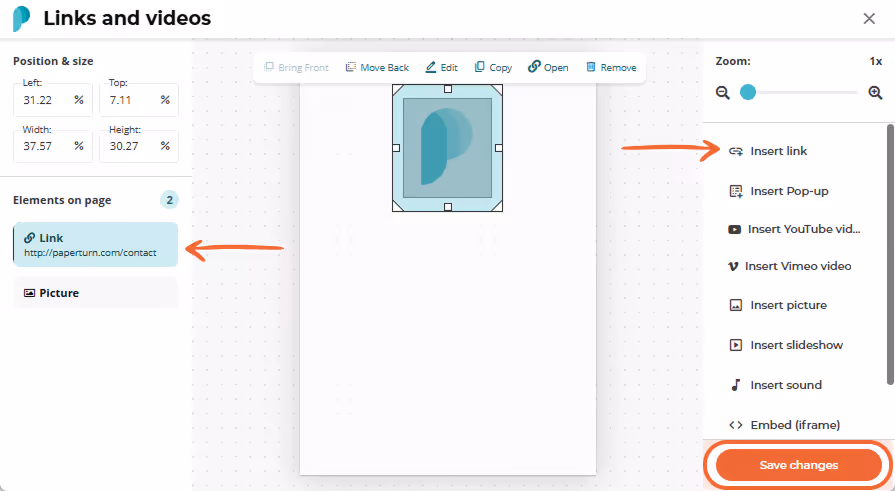Save changes with the orange button
This screenshot has height=491, width=895.
point(799,465)
